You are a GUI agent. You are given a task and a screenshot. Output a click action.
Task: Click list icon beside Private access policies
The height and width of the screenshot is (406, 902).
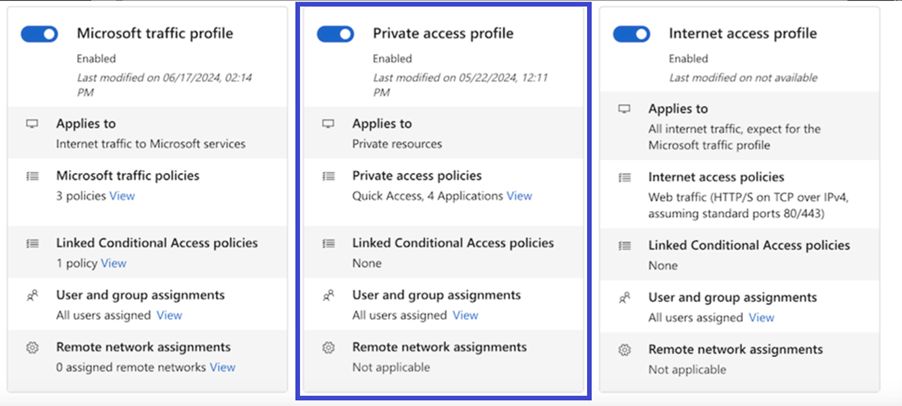pos(328,176)
